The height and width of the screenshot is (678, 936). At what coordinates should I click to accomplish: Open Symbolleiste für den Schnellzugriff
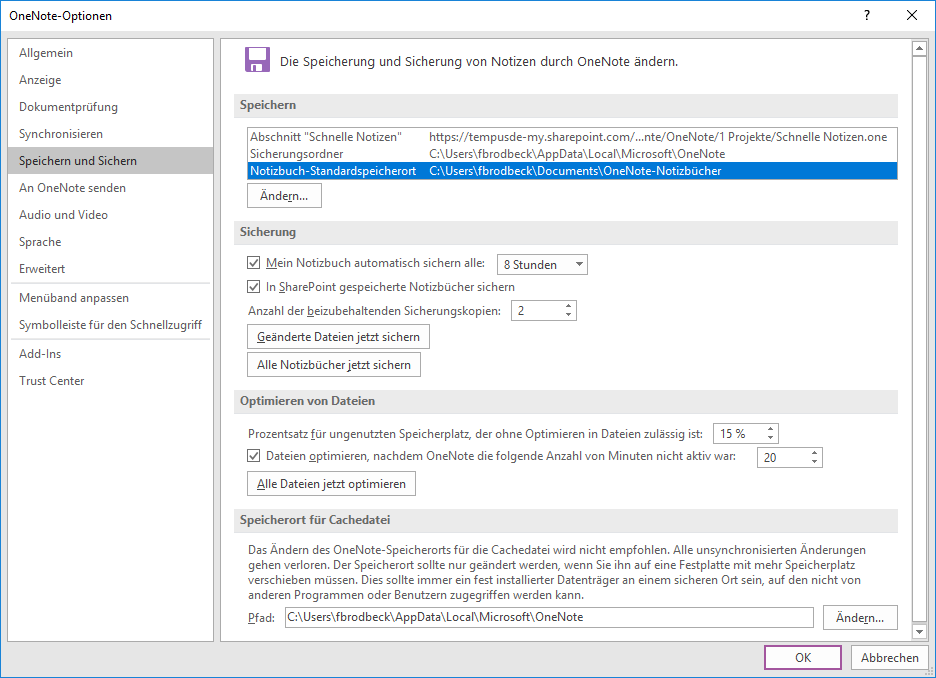(x=110, y=325)
